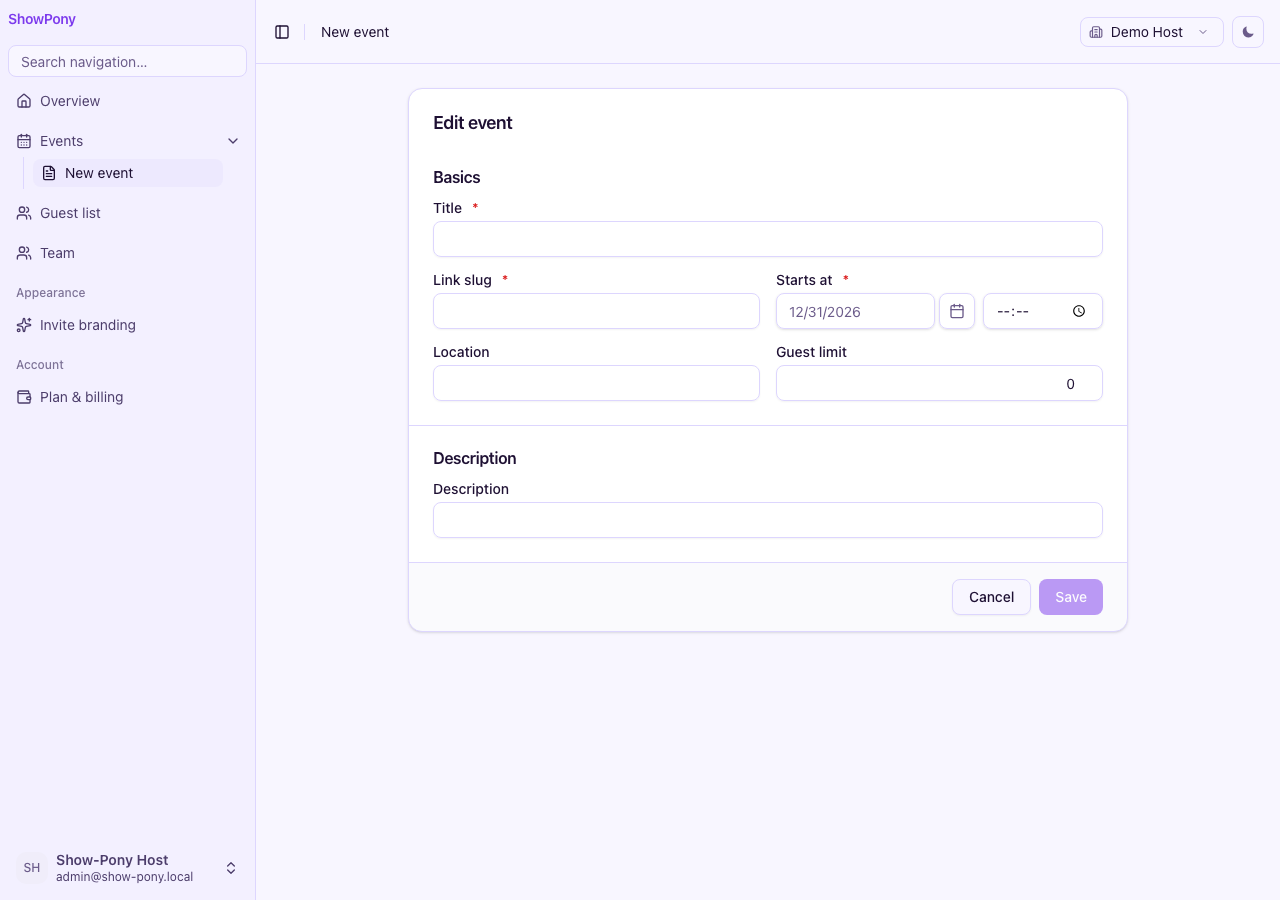Viewport: 1280px width, 900px height.
Task: Select New event in sidebar
Action: [x=128, y=173]
